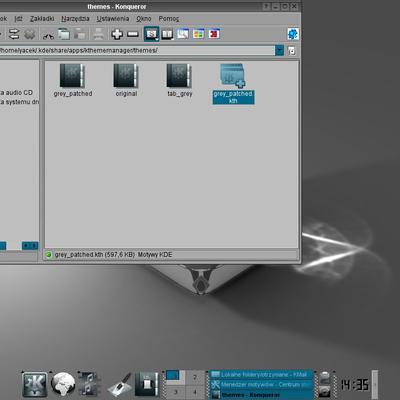
Task: Click the green status indicator in status bar
Action: click(x=49, y=255)
